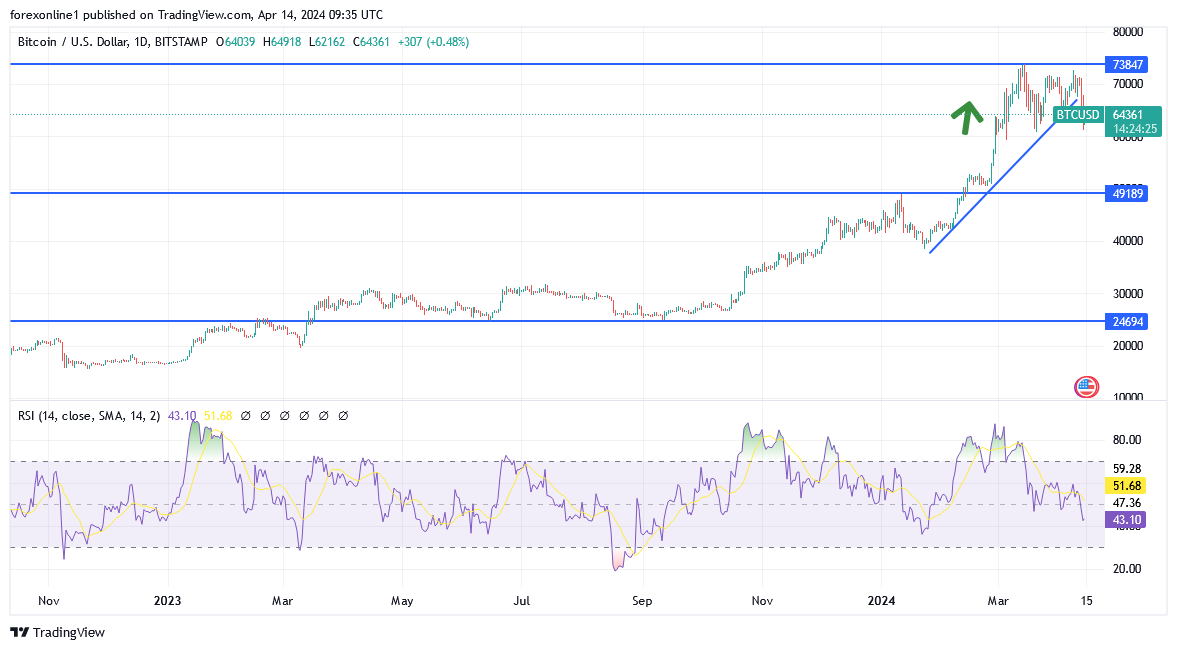Screen dimensions: 1177x650
Task: Click the last ∅ symbol beside the RSI values
Action: pyautogui.click(x=343, y=414)
